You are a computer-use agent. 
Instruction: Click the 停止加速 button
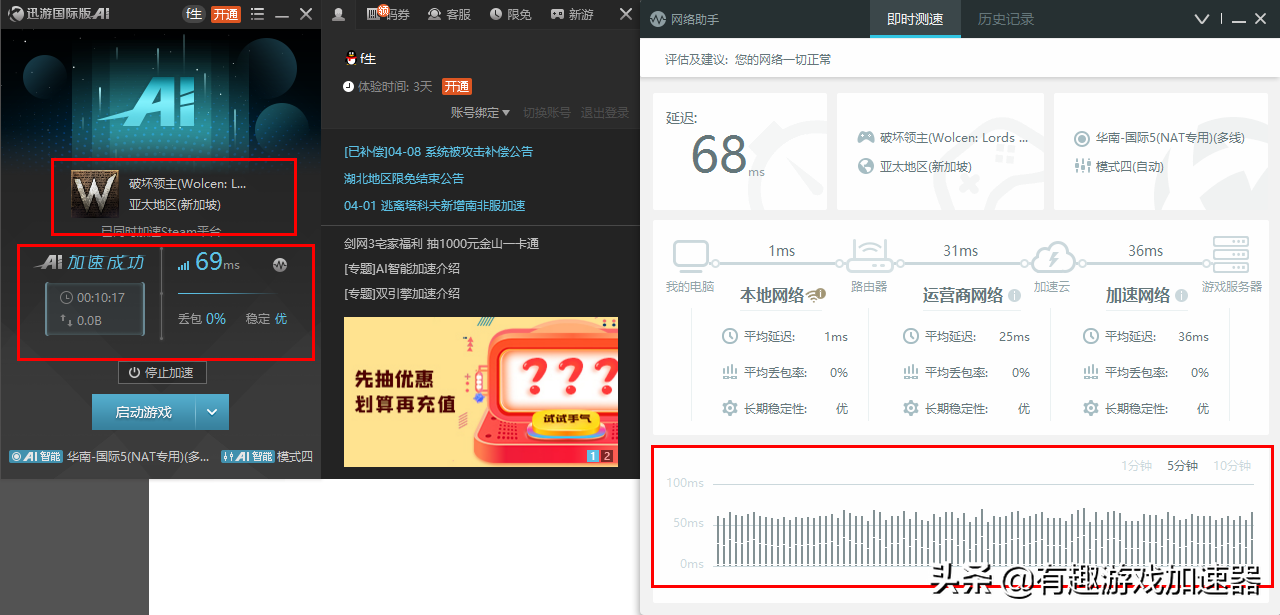point(162,373)
